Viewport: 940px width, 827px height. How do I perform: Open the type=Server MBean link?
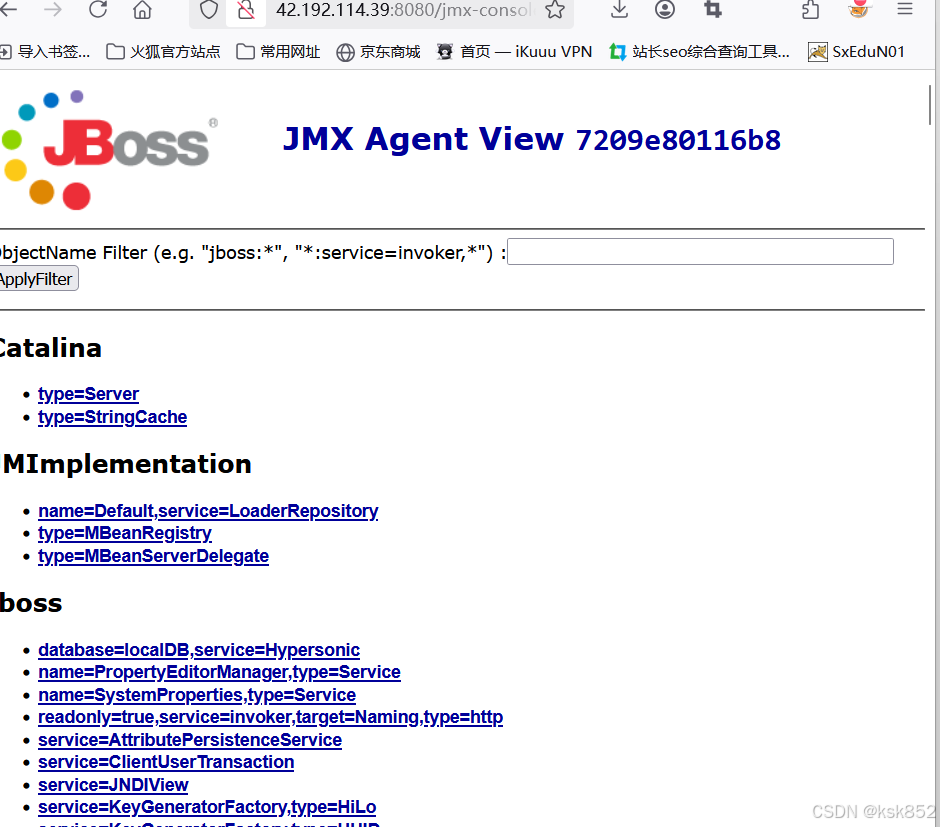click(88, 394)
